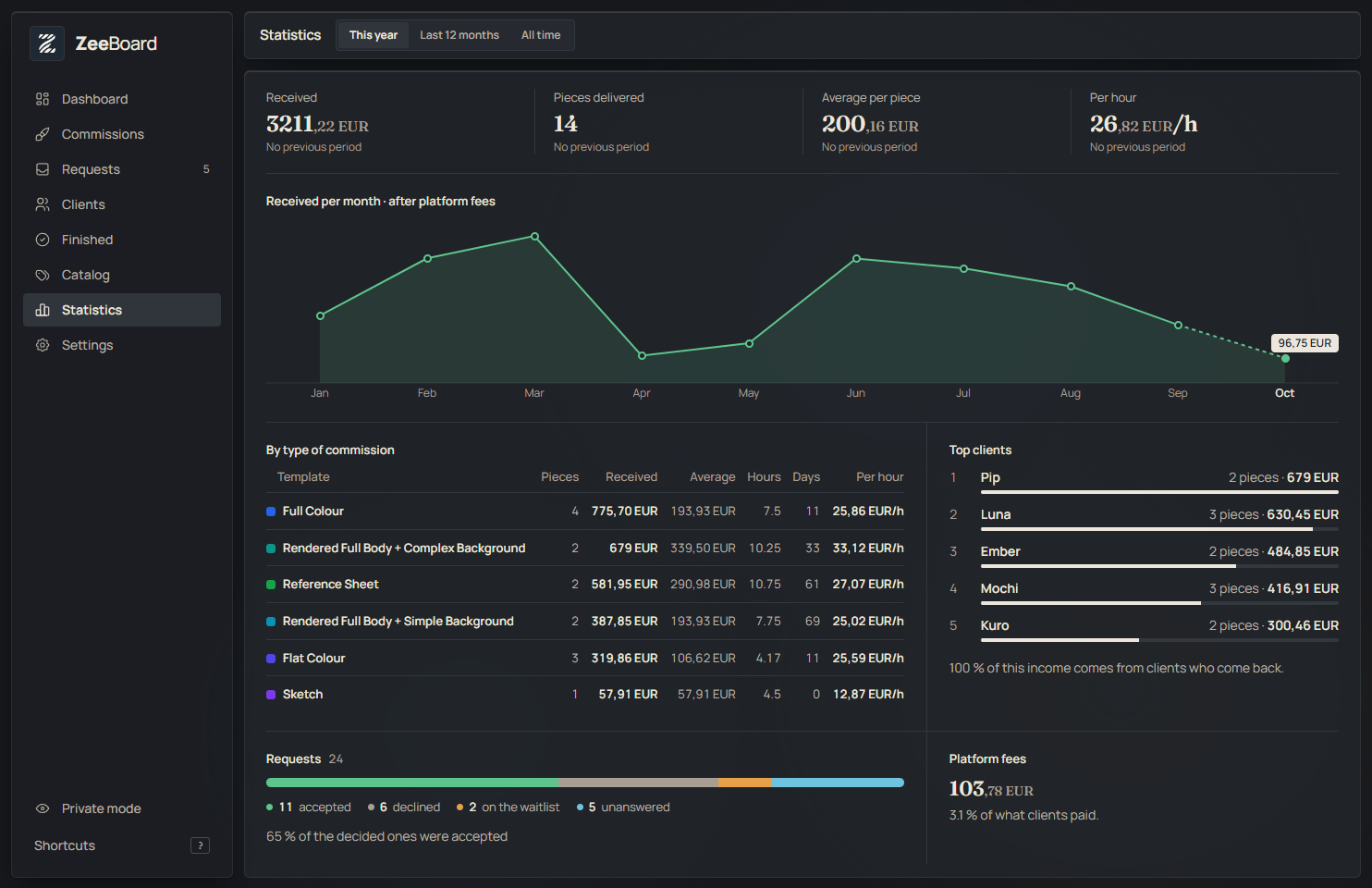Select Rendered Full Body + Complex Background row
1372x888 pixels.
coord(585,549)
